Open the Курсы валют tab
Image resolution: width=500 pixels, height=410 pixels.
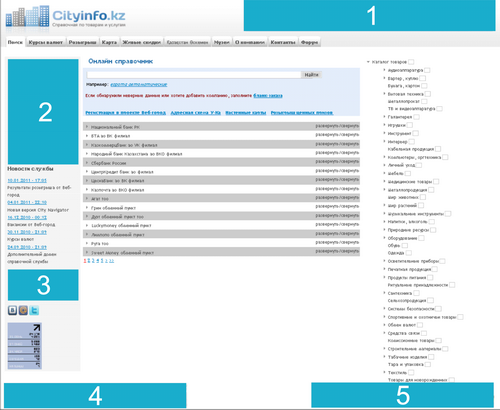pyautogui.click(x=46, y=42)
